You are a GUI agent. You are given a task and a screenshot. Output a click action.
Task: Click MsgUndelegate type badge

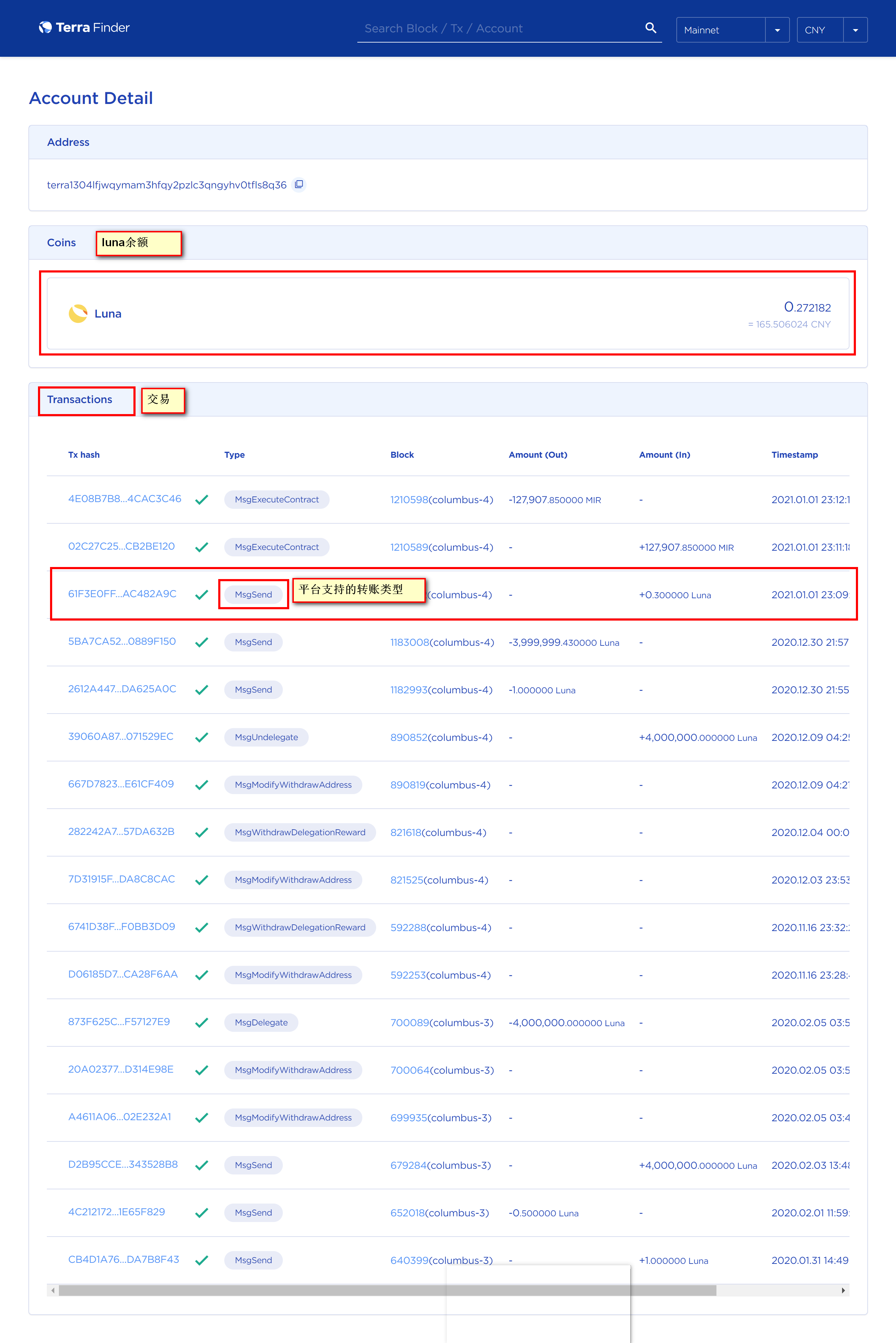click(266, 737)
